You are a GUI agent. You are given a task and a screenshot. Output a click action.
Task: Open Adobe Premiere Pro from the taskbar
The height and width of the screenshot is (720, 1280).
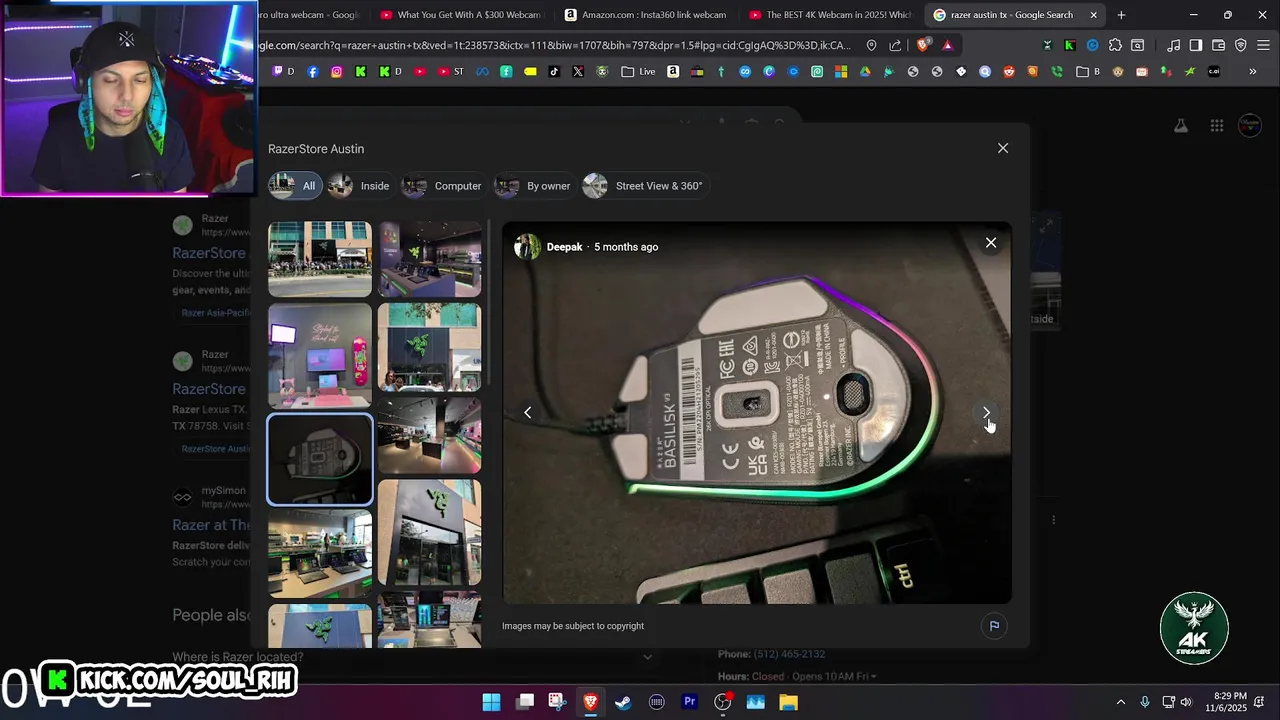click(x=689, y=702)
